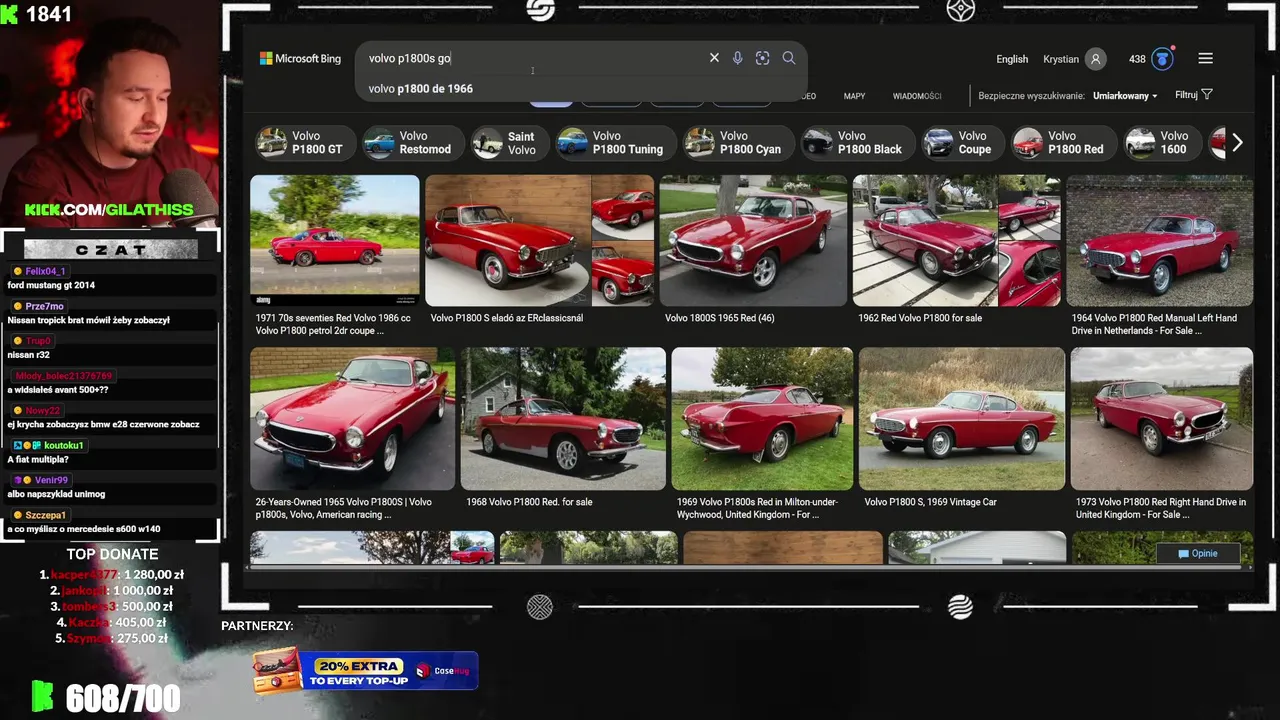This screenshot has width=1280, height=720.
Task: Switch language via English link
Action: point(1012,59)
